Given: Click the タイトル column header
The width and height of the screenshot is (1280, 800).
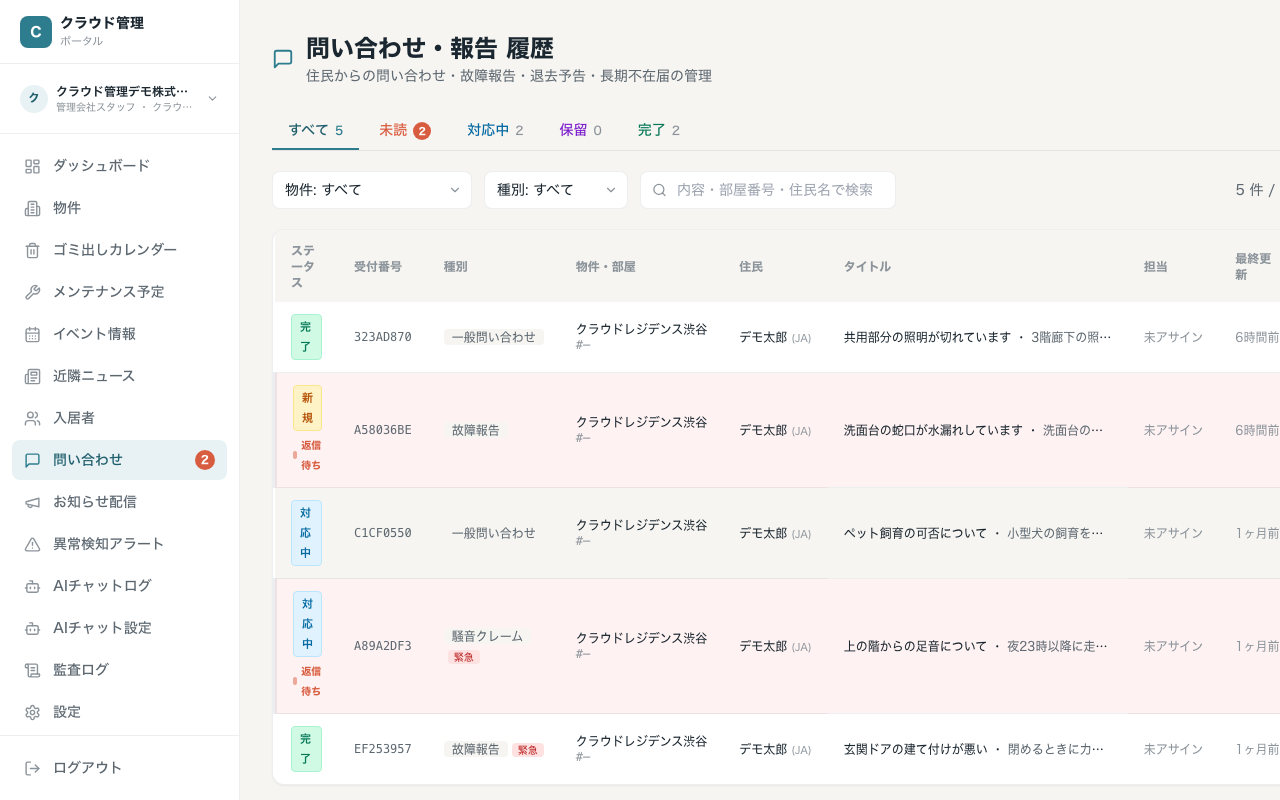Looking at the screenshot, I should coord(867,267).
